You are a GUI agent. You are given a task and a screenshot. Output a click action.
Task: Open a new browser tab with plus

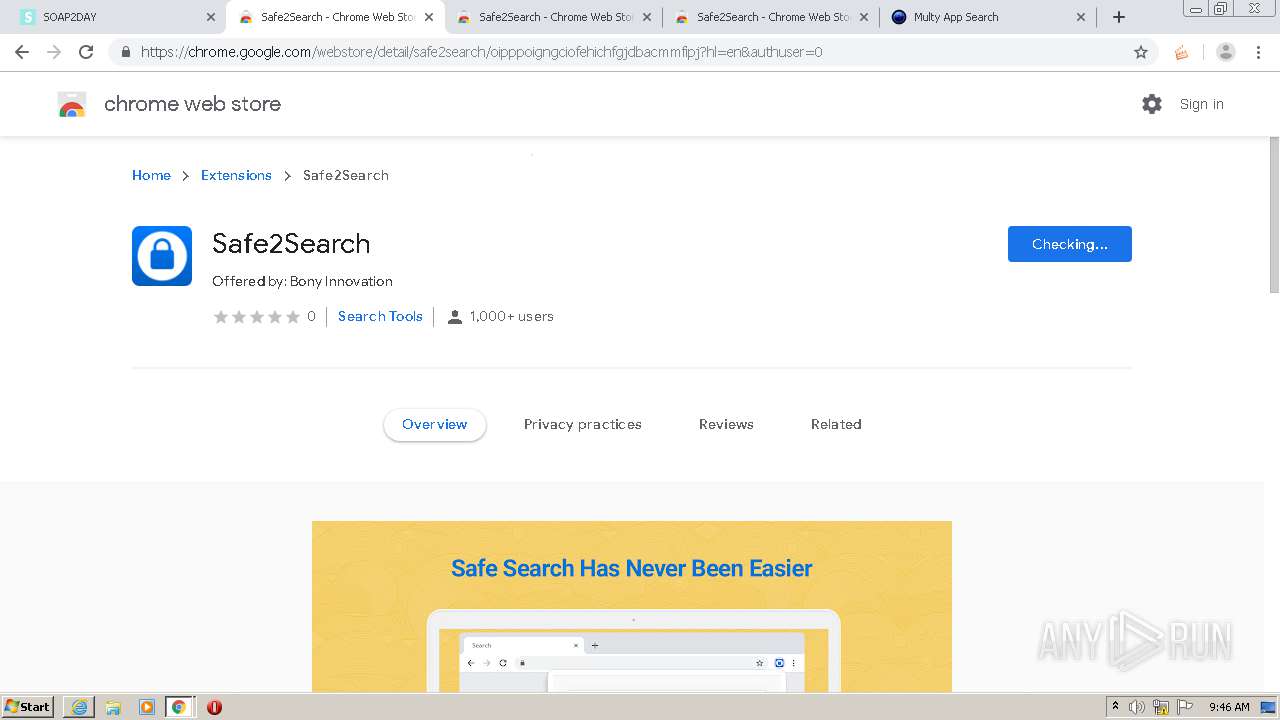pyautogui.click(x=1119, y=17)
